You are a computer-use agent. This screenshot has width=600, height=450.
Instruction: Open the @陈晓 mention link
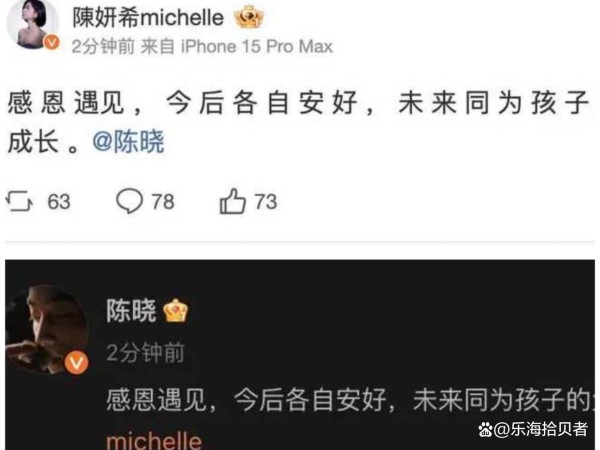[129, 142]
